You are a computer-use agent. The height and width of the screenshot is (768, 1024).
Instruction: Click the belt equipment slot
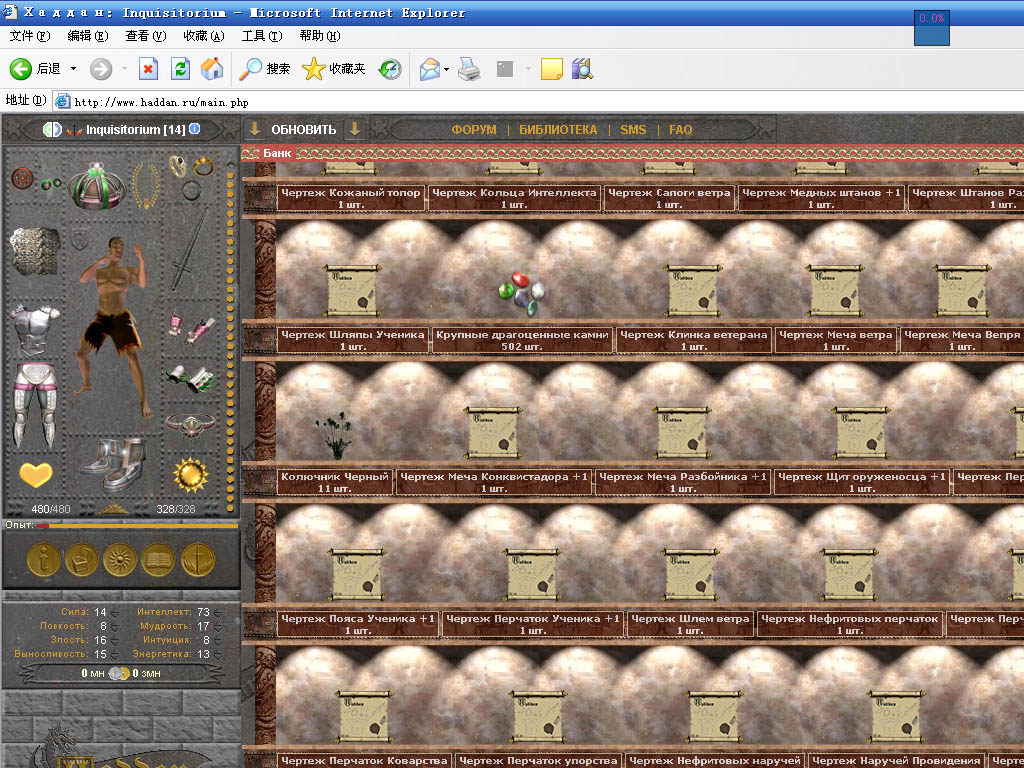pyautogui.click(x=190, y=425)
